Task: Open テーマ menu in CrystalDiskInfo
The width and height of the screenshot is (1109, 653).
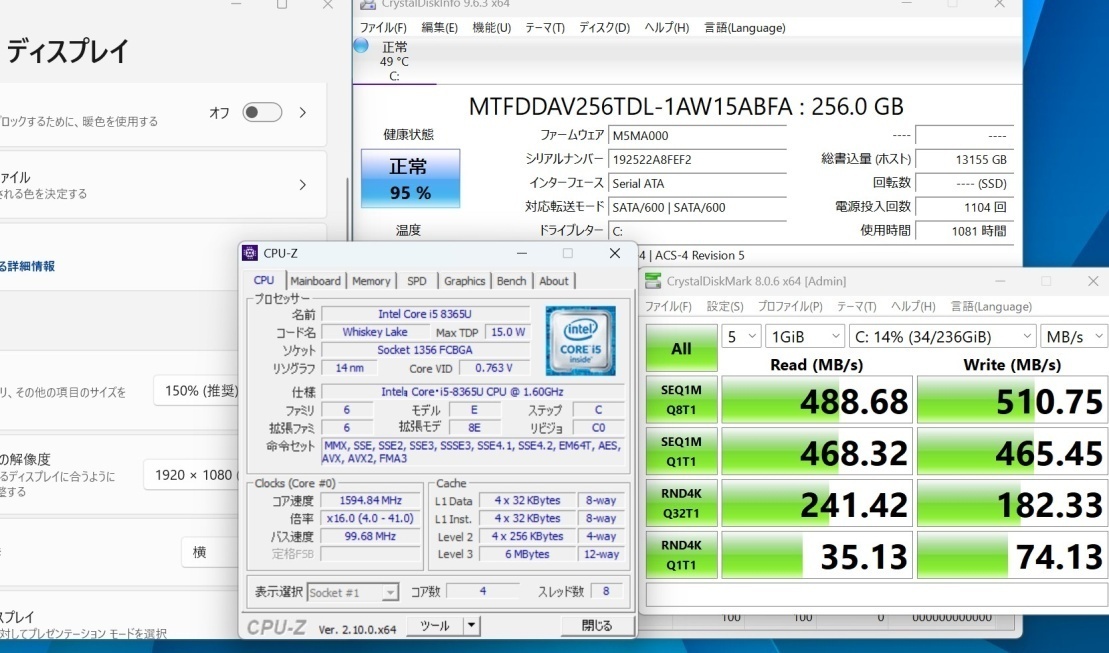Action: [545, 28]
